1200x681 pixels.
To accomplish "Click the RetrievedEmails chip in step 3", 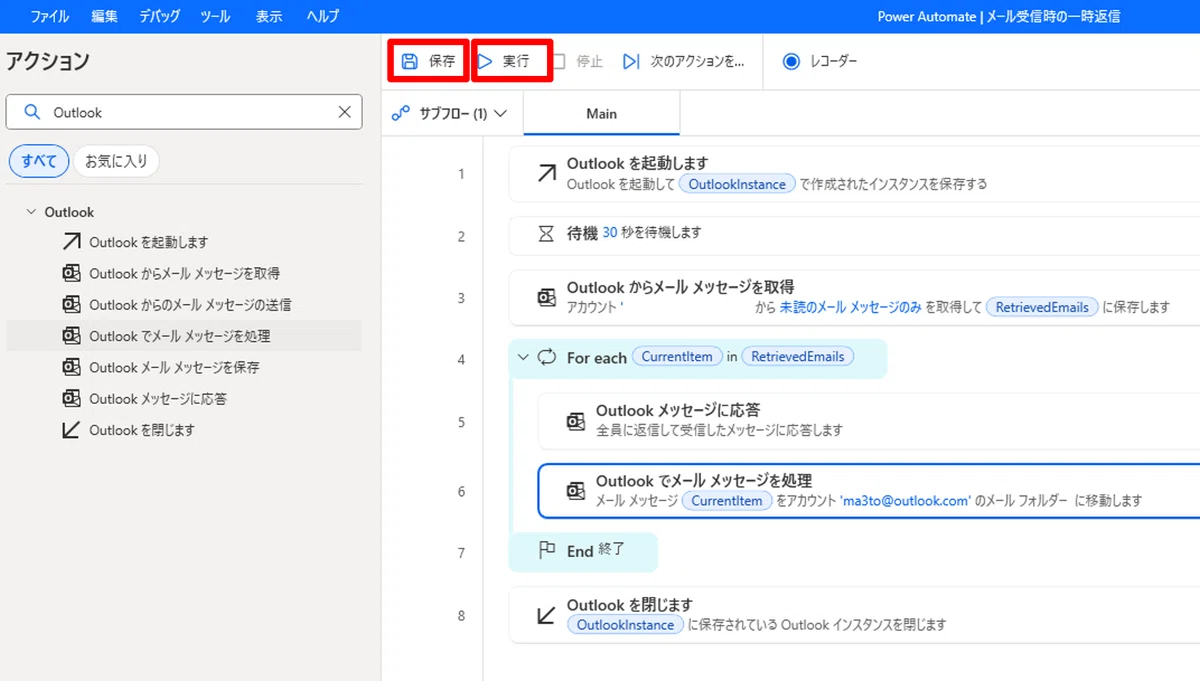I will point(1042,307).
